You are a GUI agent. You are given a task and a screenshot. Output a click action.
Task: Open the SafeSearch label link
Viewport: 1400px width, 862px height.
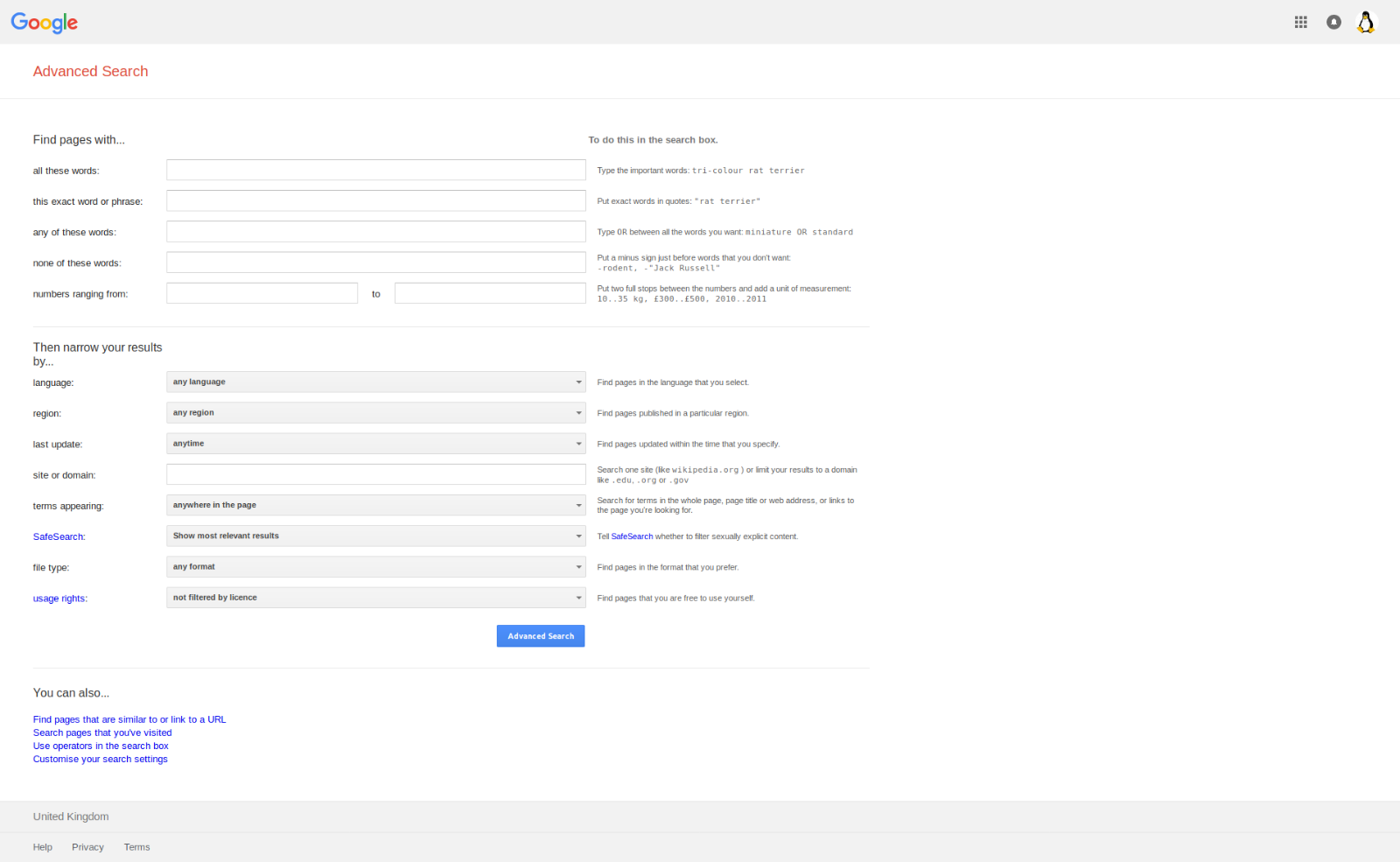(59, 537)
